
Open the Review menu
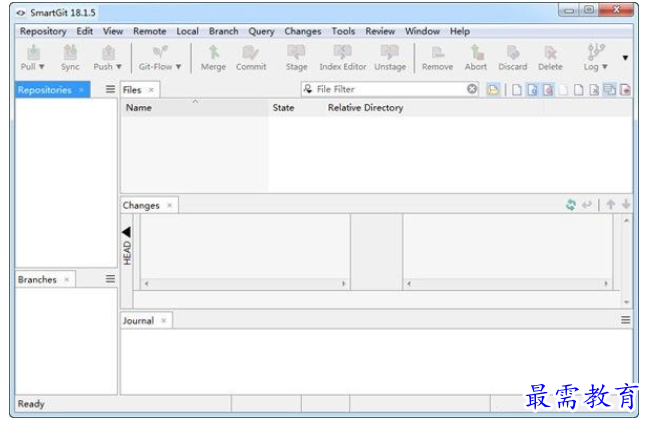(x=380, y=31)
